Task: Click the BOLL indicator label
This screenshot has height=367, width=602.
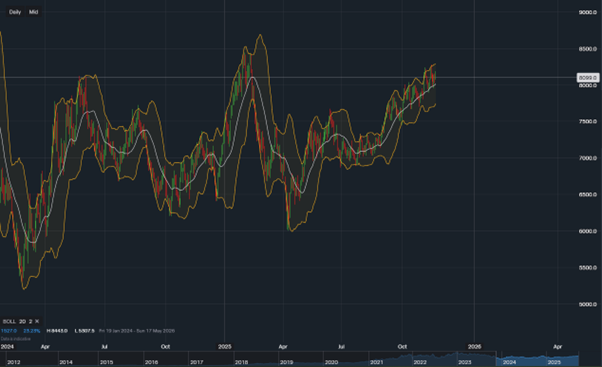Action: (x=9, y=321)
